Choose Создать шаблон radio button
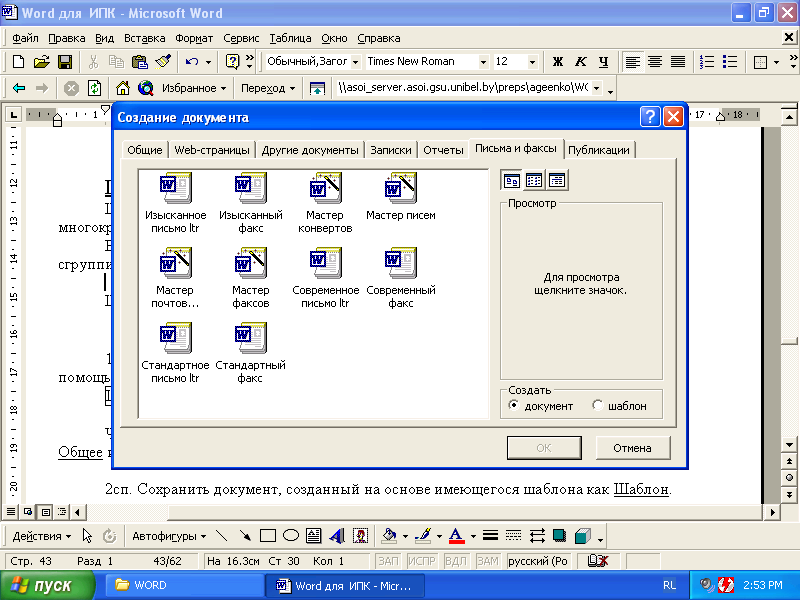The height and width of the screenshot is (600, 800). pyautogui.click(x=597, y=405)
